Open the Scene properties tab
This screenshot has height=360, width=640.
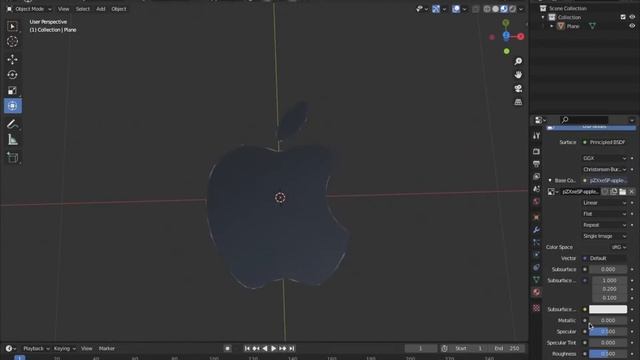click(536, 189)
